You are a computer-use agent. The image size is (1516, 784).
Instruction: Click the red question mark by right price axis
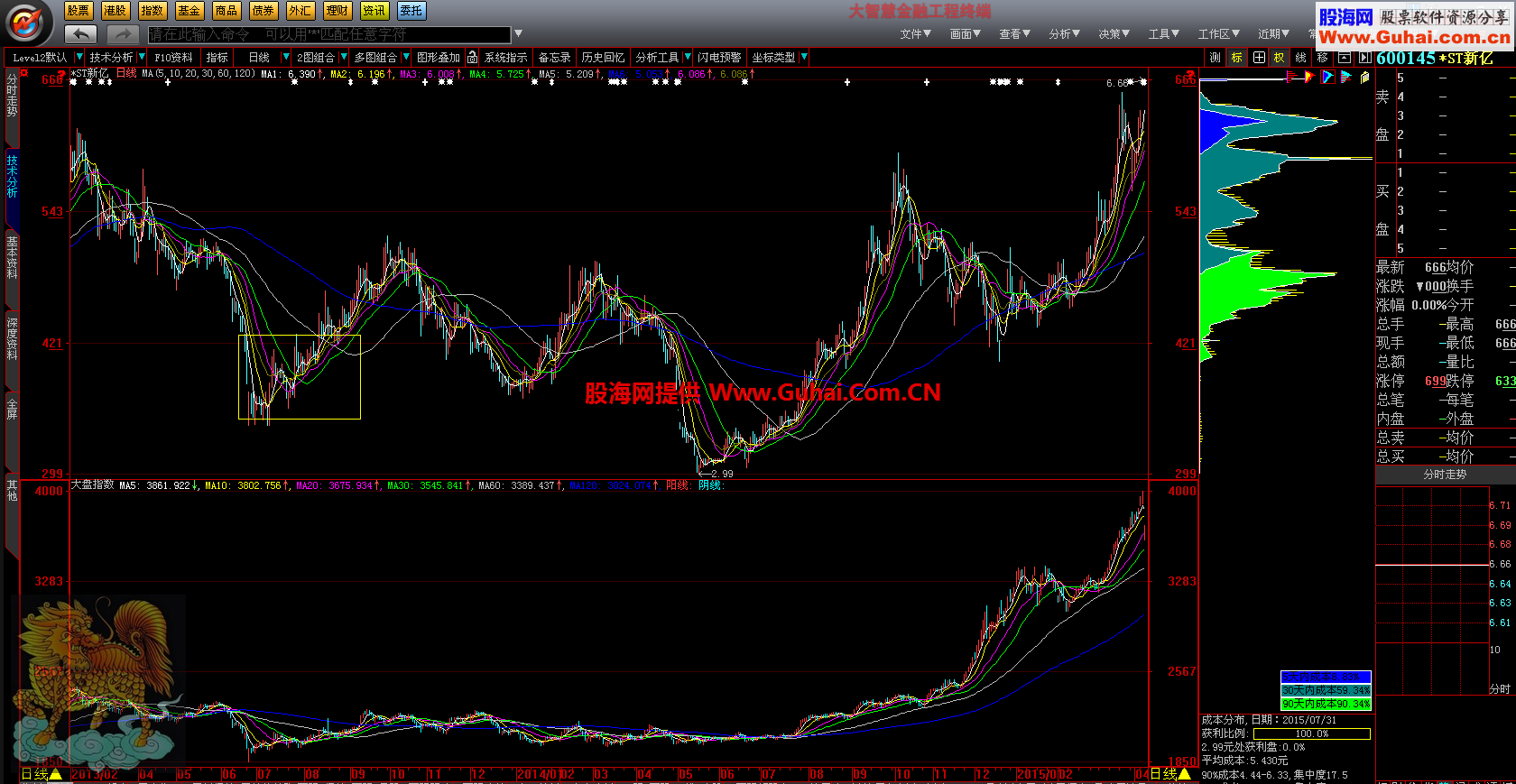click(x=1190, y=74)
